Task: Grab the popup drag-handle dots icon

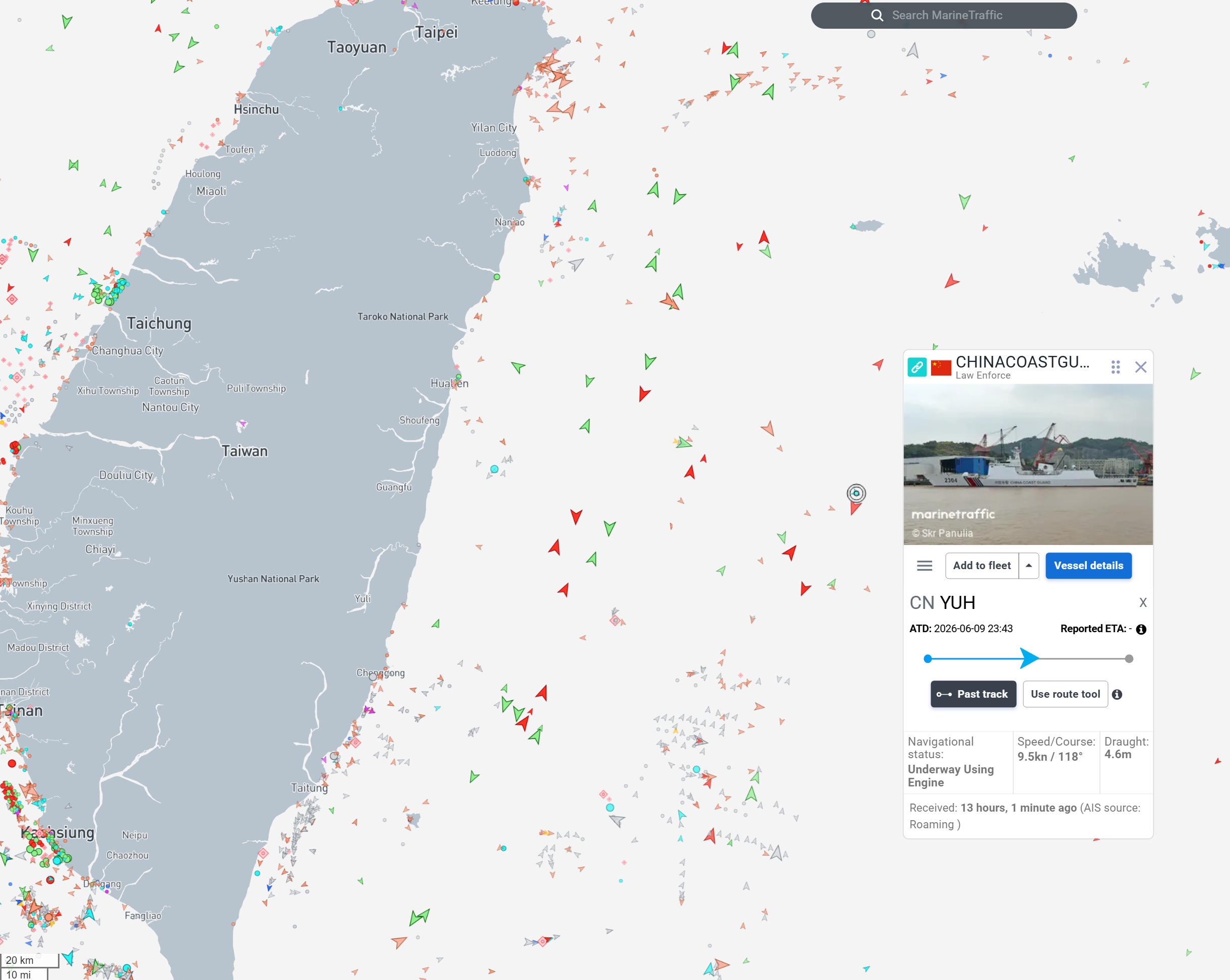Action: 1116,367
